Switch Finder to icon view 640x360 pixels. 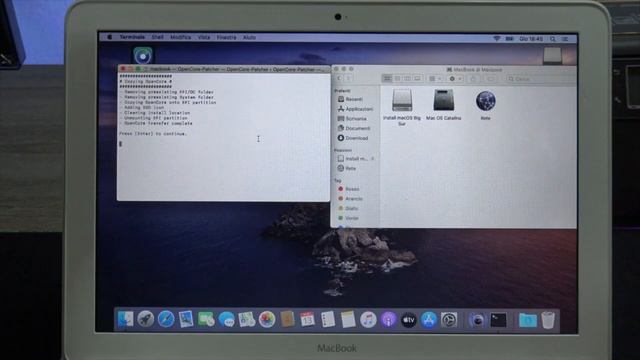(x=387, y=78)
